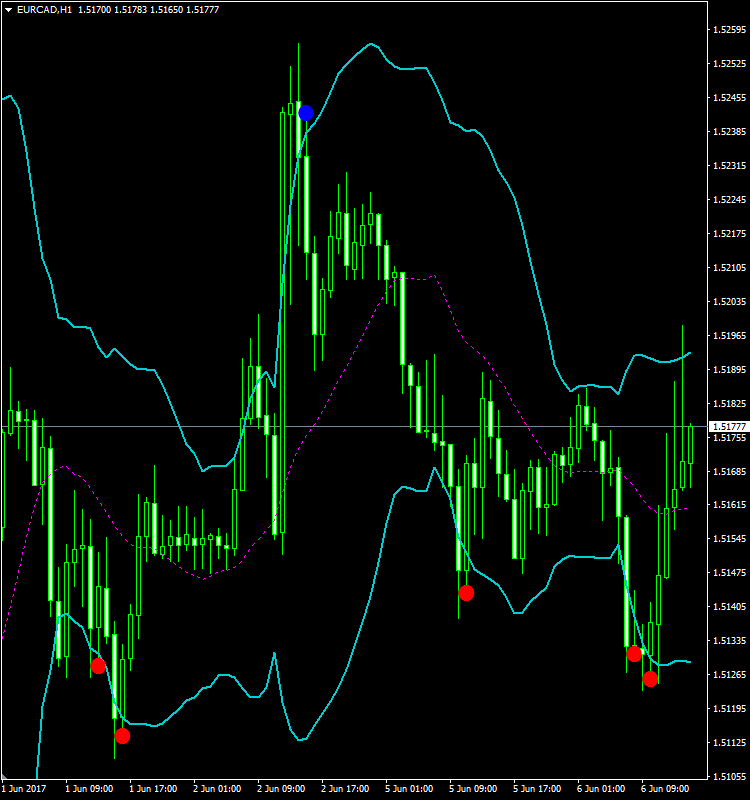The image size is (750, 800).
Task: Click the 2 Jun 09:00 time label
Action: coord(281,789)
